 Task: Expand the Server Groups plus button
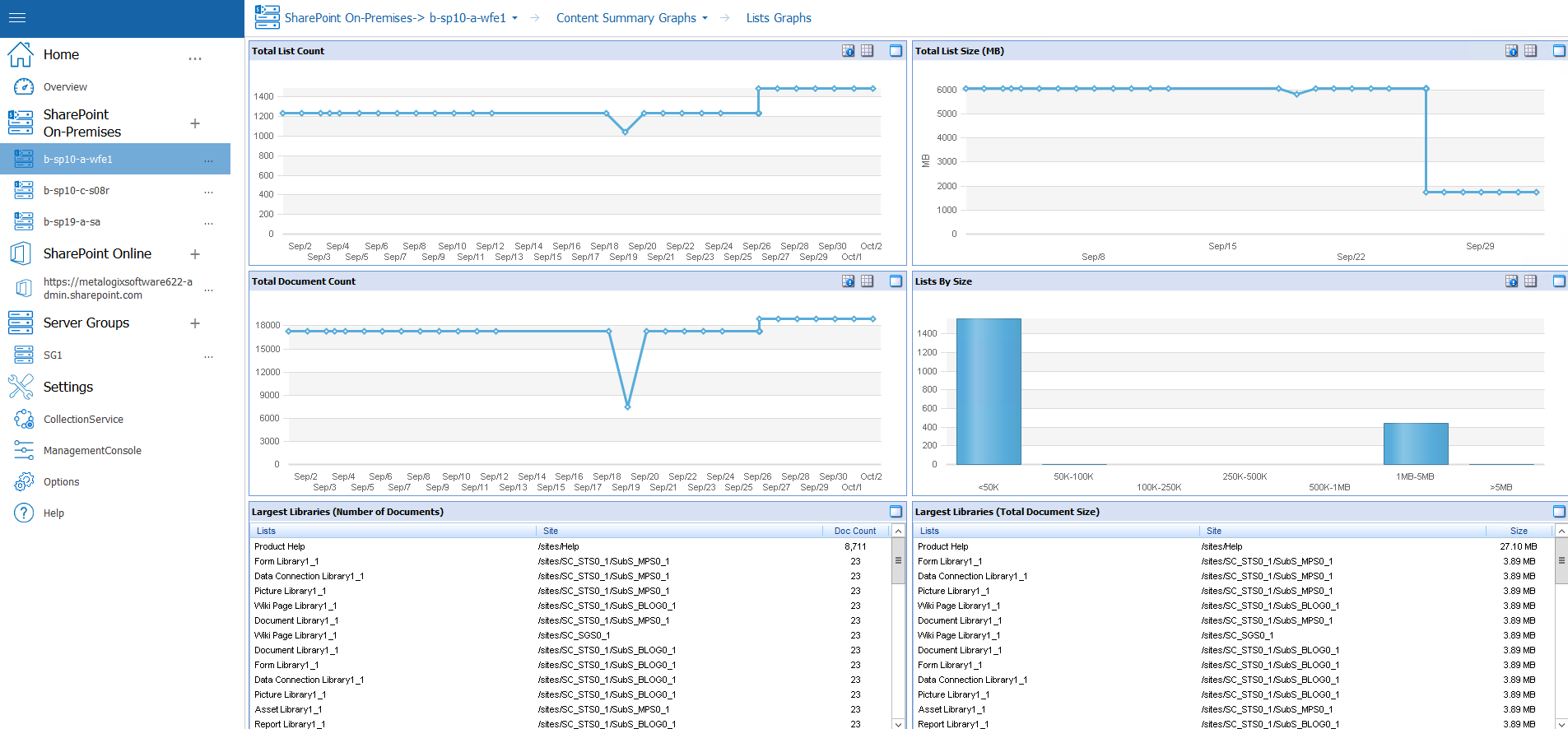click(x=195, y=323)
